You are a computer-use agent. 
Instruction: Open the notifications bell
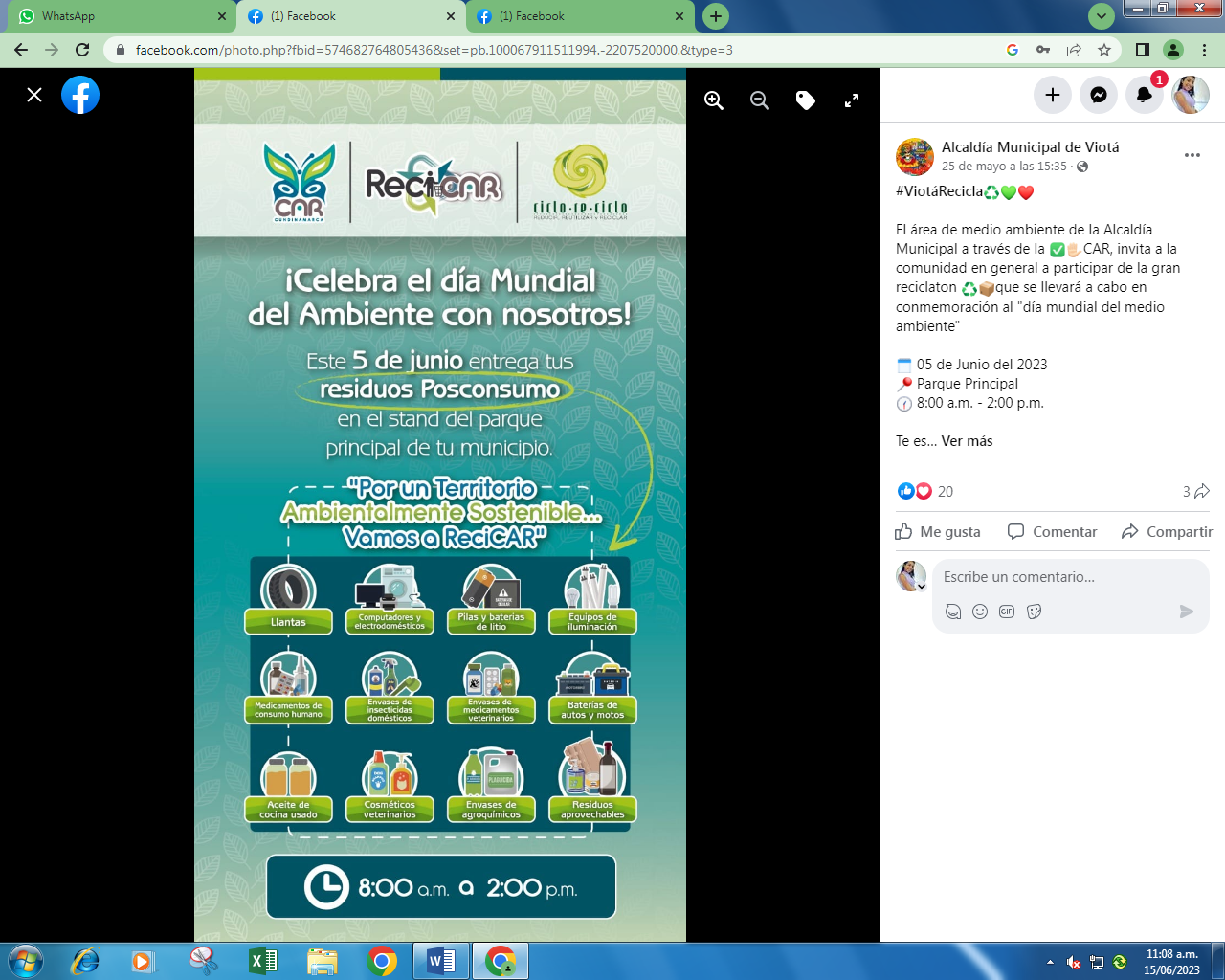point(1145,95)
